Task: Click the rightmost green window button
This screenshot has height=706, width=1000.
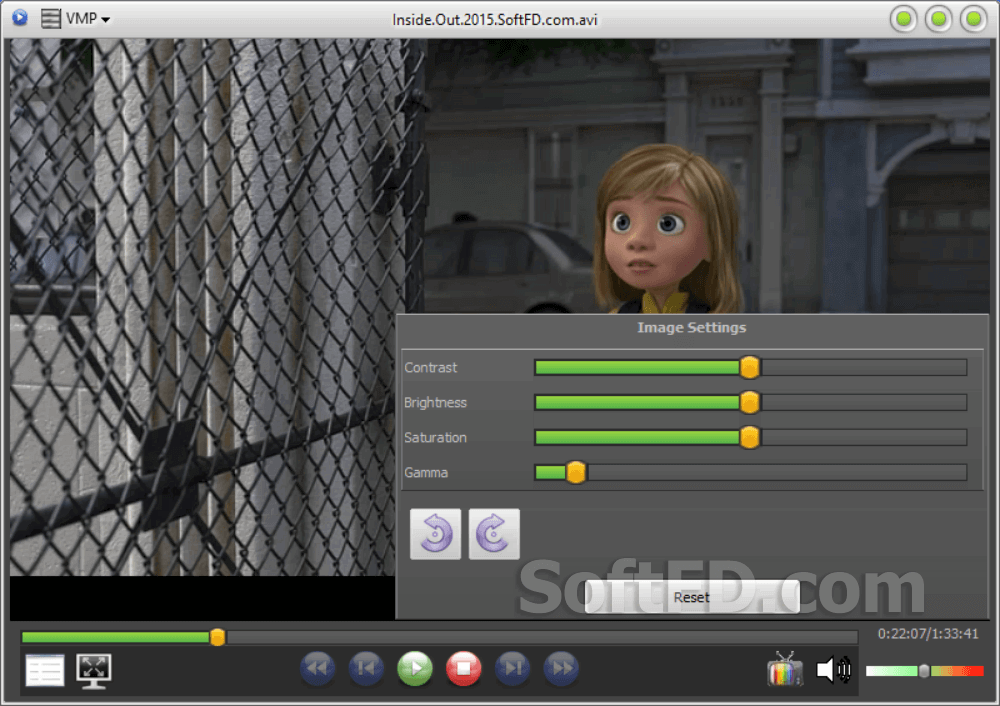Action: coord(974,19)
